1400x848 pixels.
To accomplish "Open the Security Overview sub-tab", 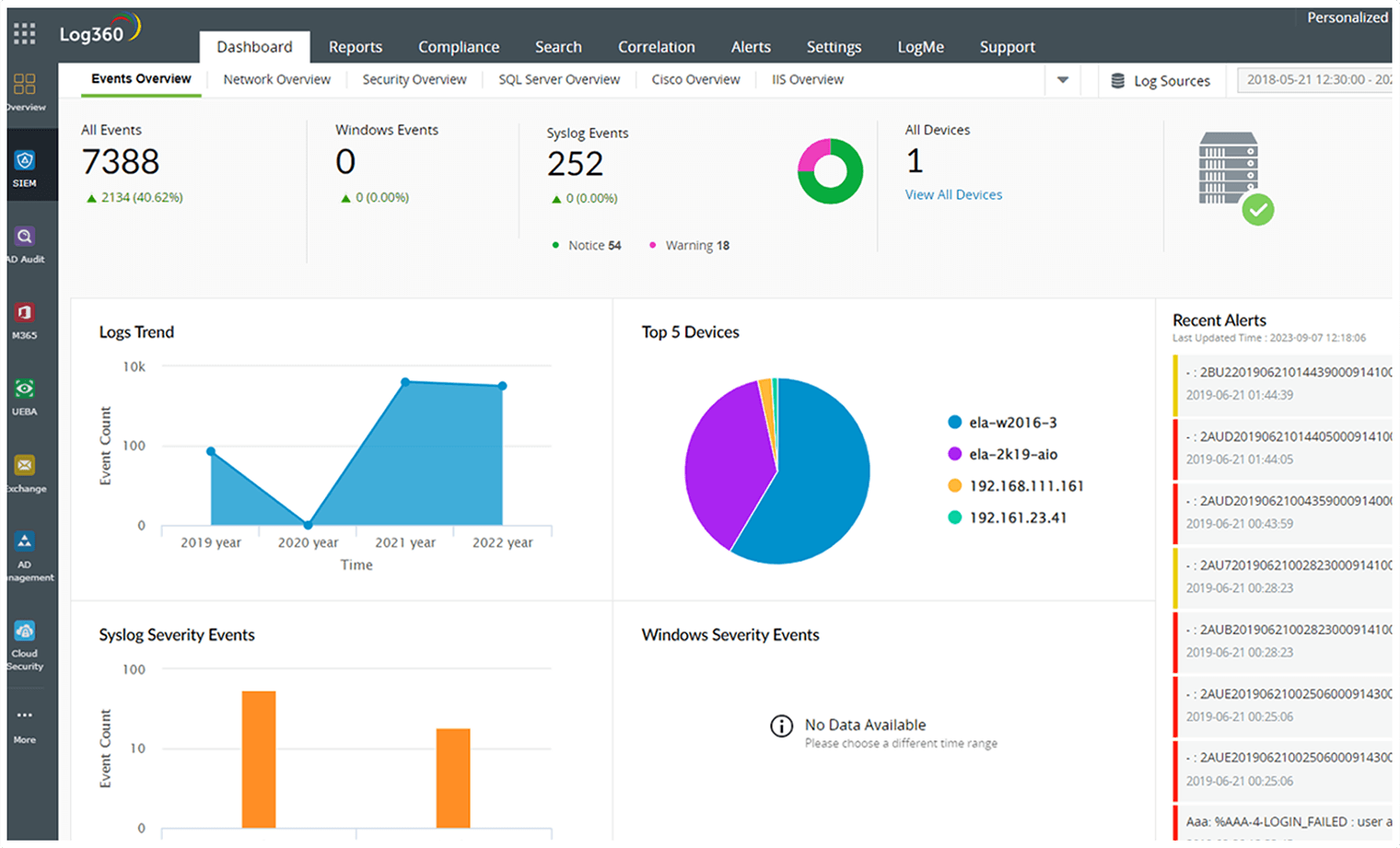I will [414, 80].
